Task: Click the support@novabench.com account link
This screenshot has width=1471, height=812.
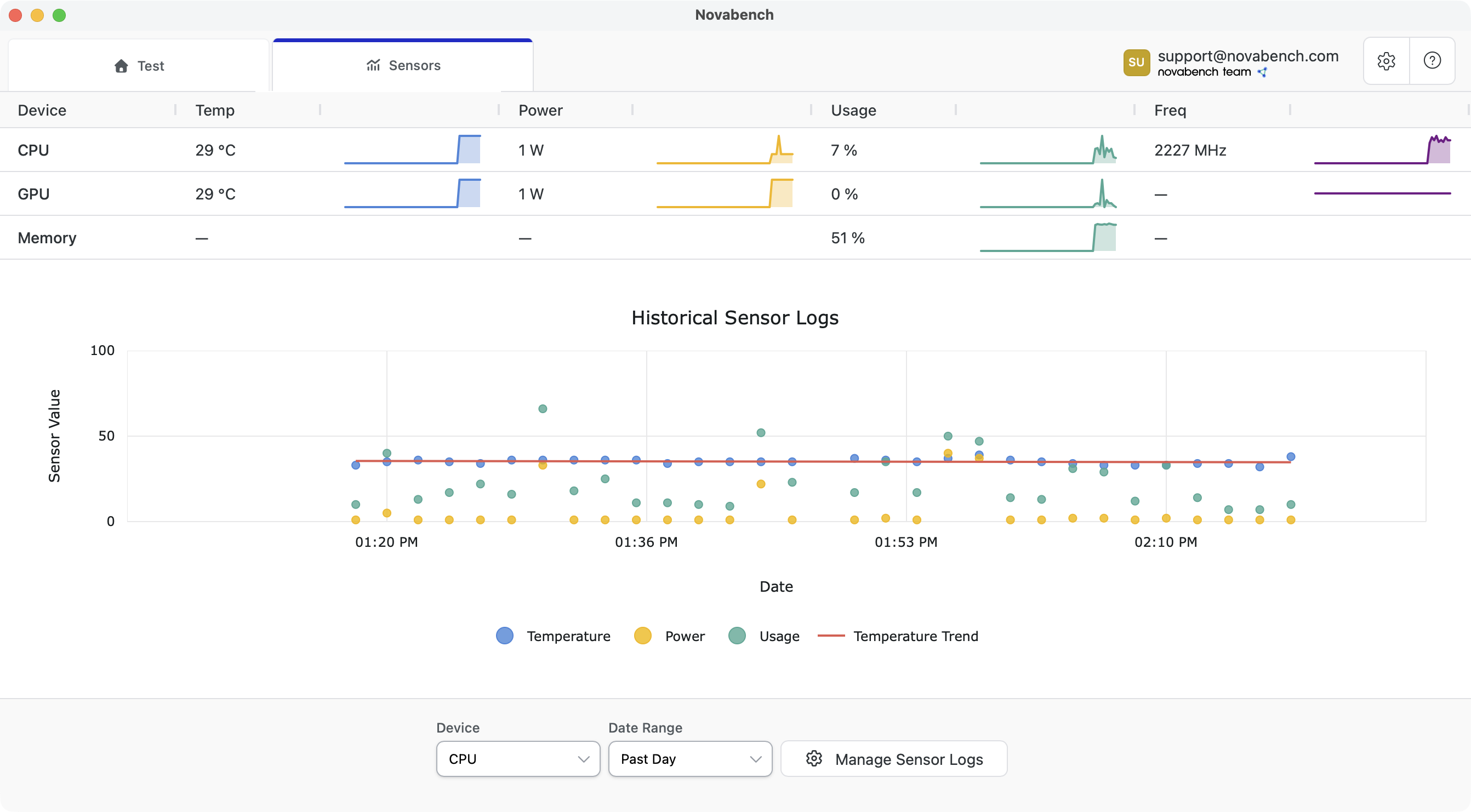Action: [1248, 56]
